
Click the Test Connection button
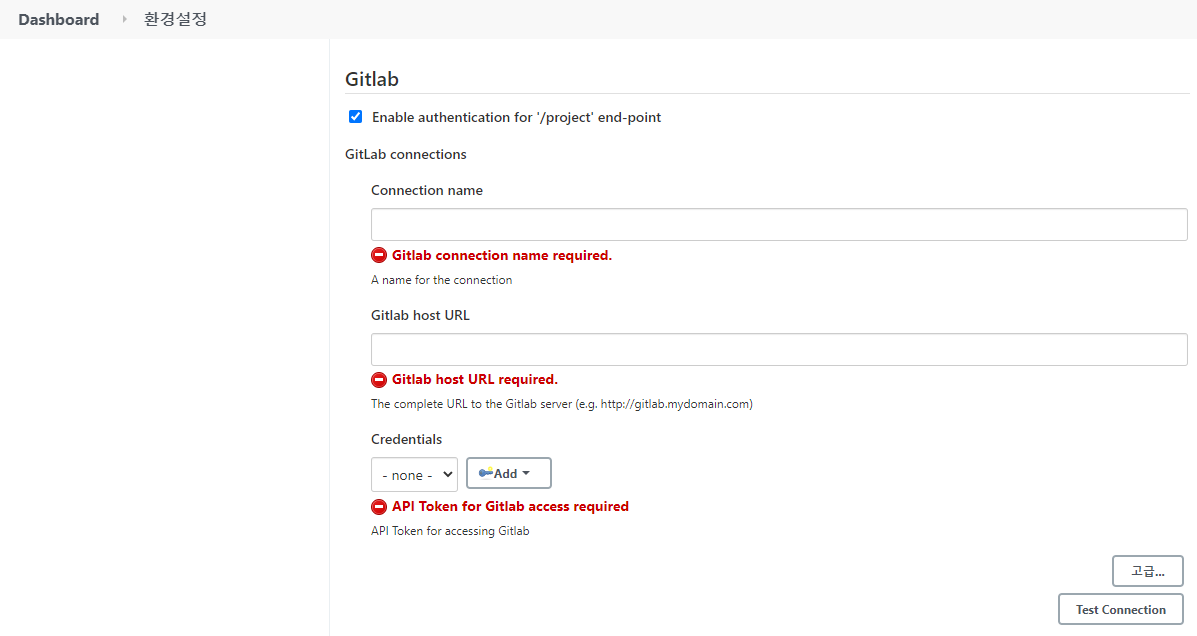click(x=1121, y=609)
